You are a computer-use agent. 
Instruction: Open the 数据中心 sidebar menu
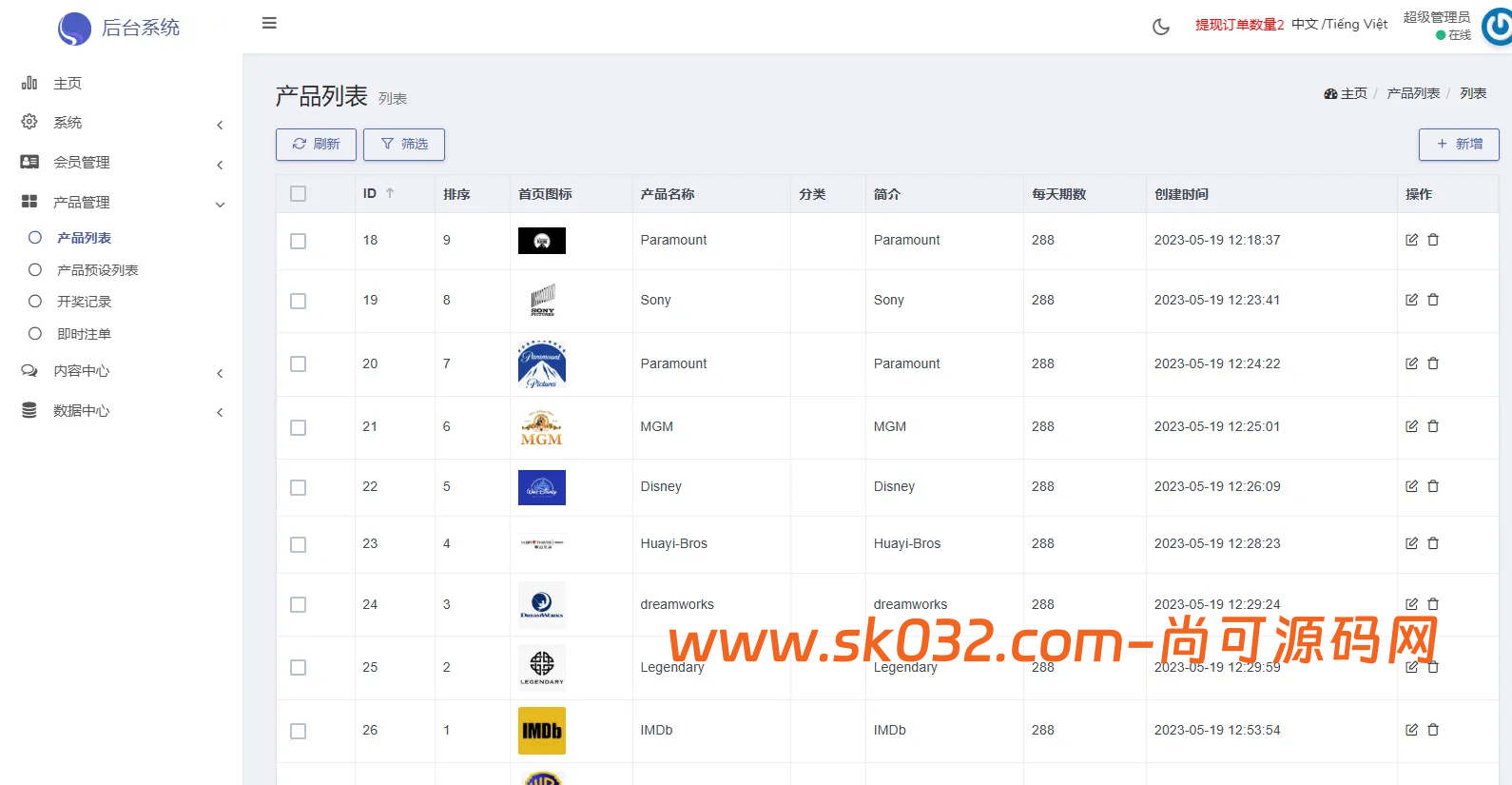pos(81,411)
